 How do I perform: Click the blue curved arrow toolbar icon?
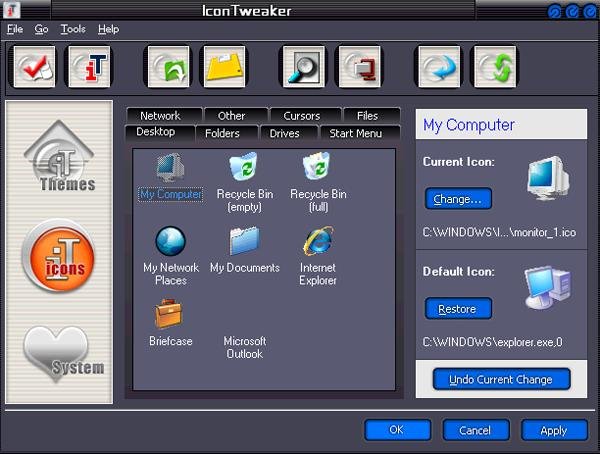click(439, 67)
